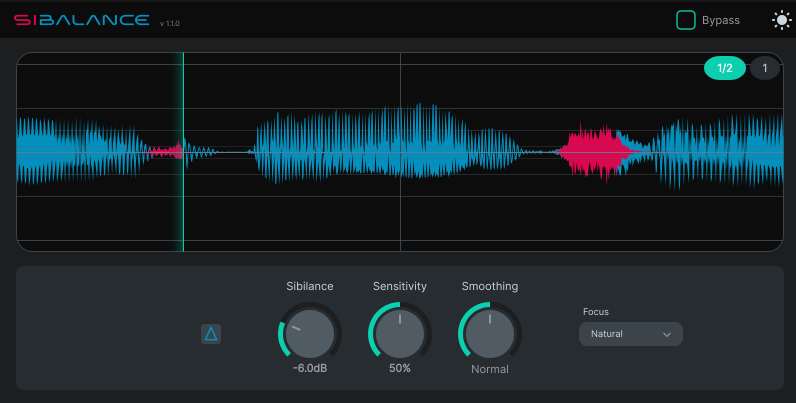This screenshot has height=403, width=796.
Task: Click the teal playhead line in waveform
Action: (x=183, y=152)
